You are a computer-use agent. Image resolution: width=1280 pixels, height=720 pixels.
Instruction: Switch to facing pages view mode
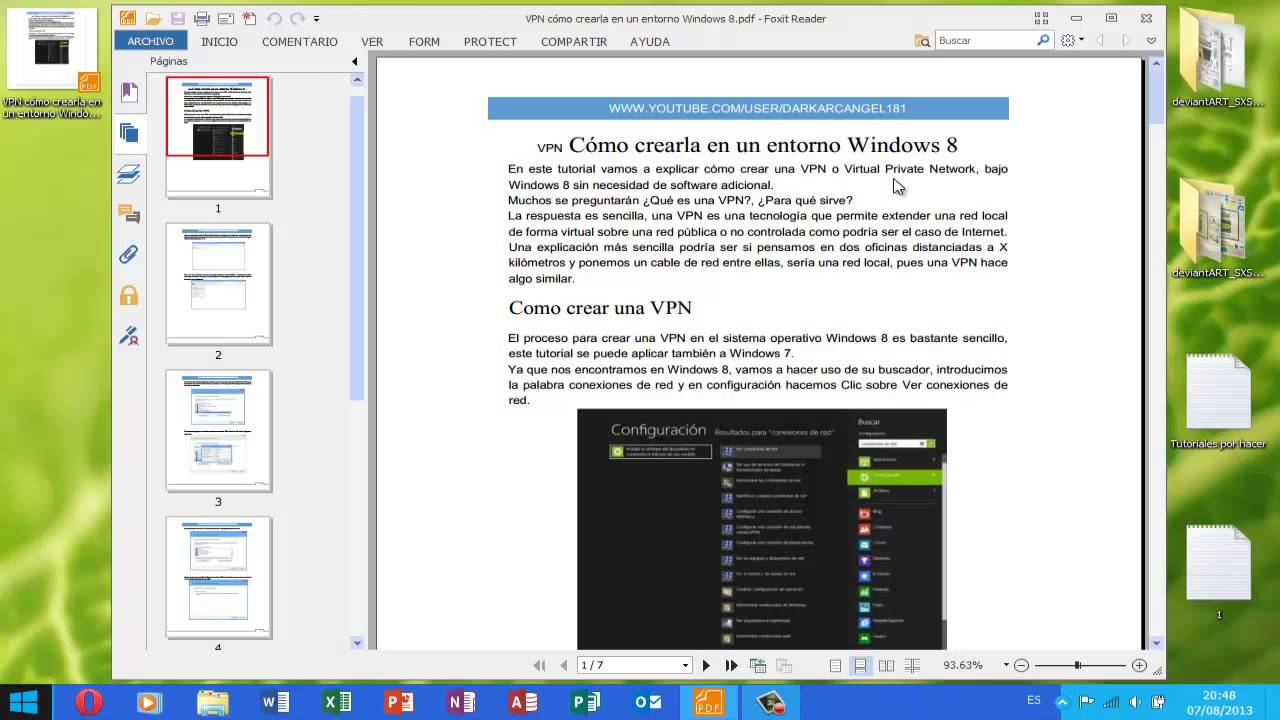(x=886, y=665)
